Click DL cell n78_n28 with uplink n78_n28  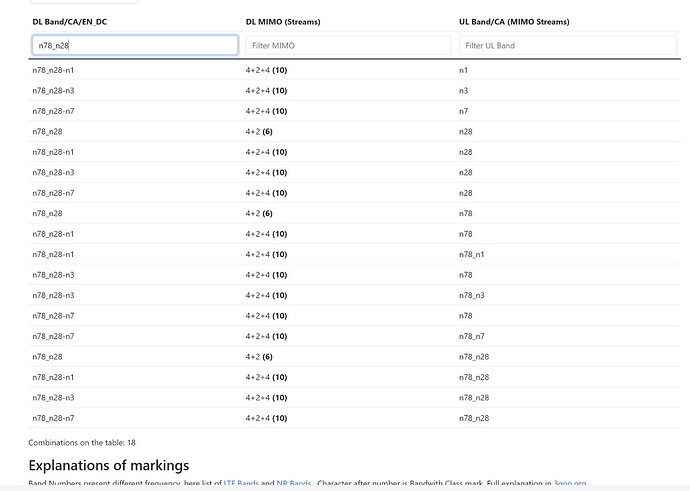tap(47, 357)
